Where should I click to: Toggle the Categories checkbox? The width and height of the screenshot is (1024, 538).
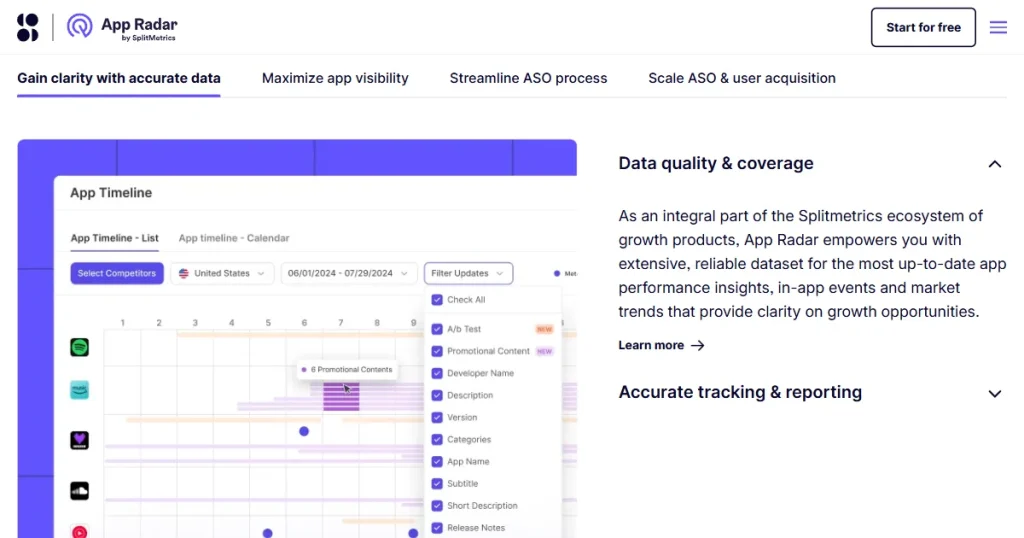pos(437,439)
